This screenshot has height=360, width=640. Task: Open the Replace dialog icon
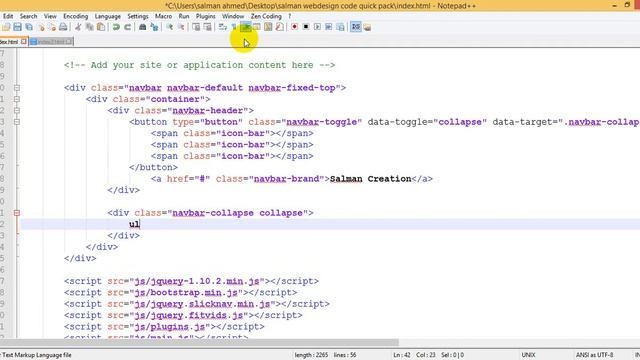coord(154,27)
